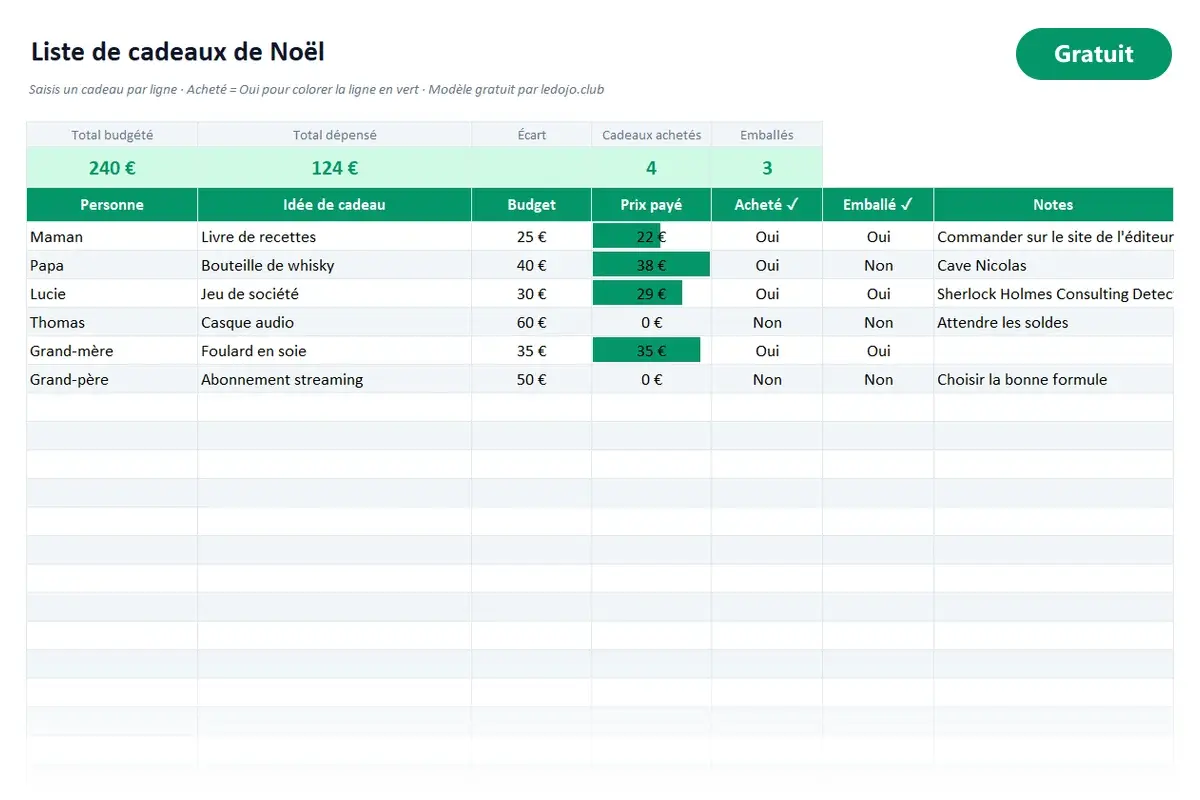Screen dimensions: 1200x800
Task: Select the Casque audio gift cell
Action: [x=334, y=322]
